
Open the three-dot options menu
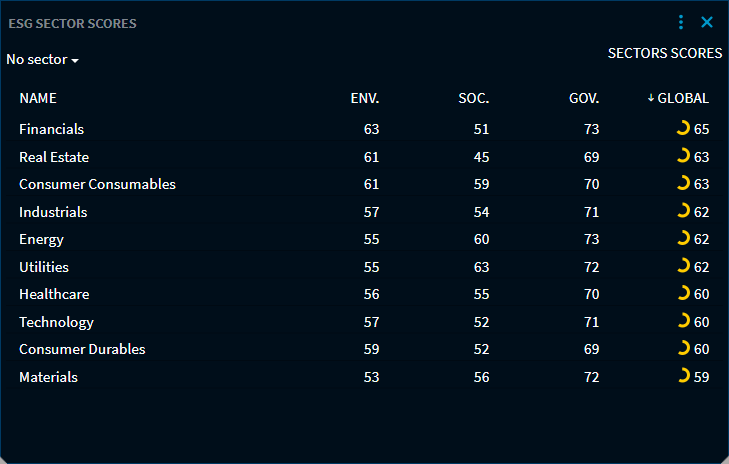pos(681,22)
